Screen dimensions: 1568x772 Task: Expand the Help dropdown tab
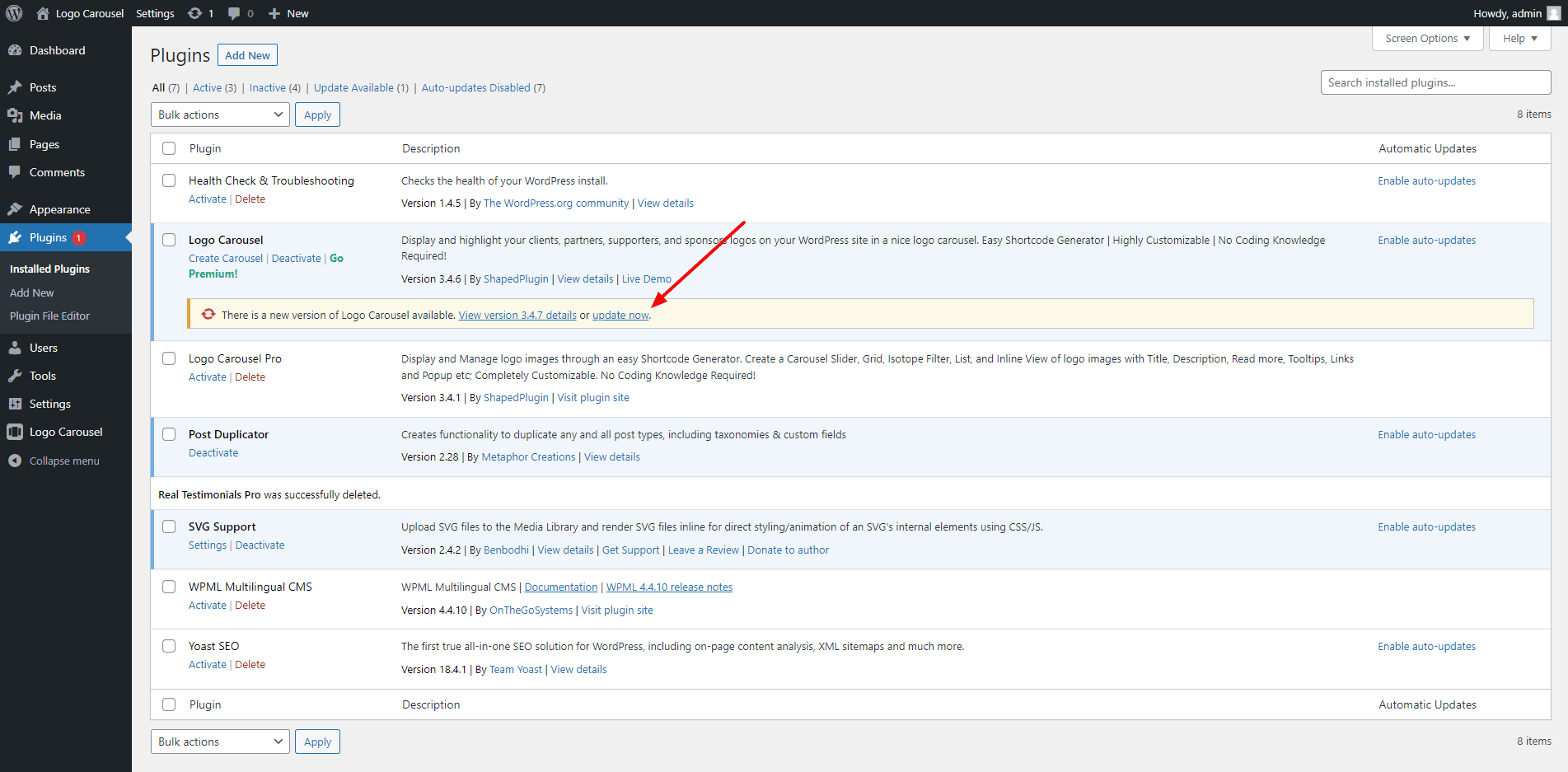coord(1519,39)
